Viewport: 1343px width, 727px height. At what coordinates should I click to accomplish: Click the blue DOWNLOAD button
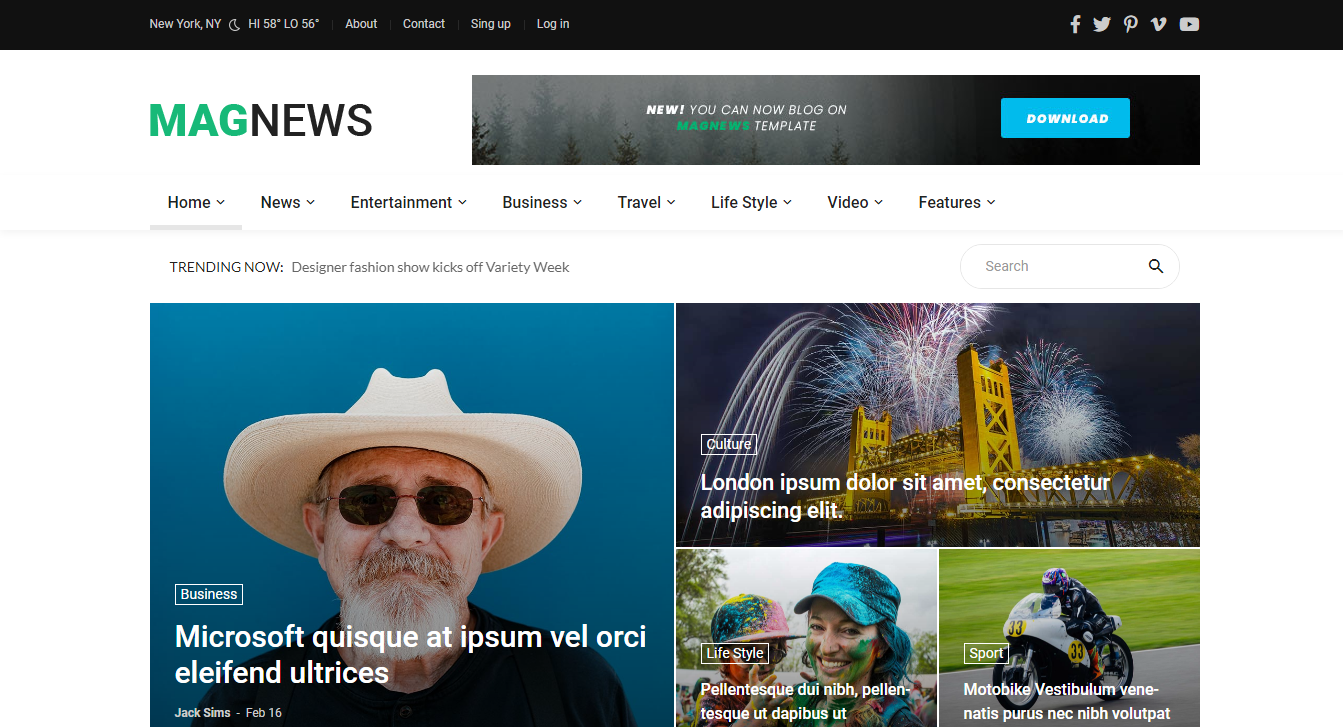pyautogui.click(x=1065, y=118)
